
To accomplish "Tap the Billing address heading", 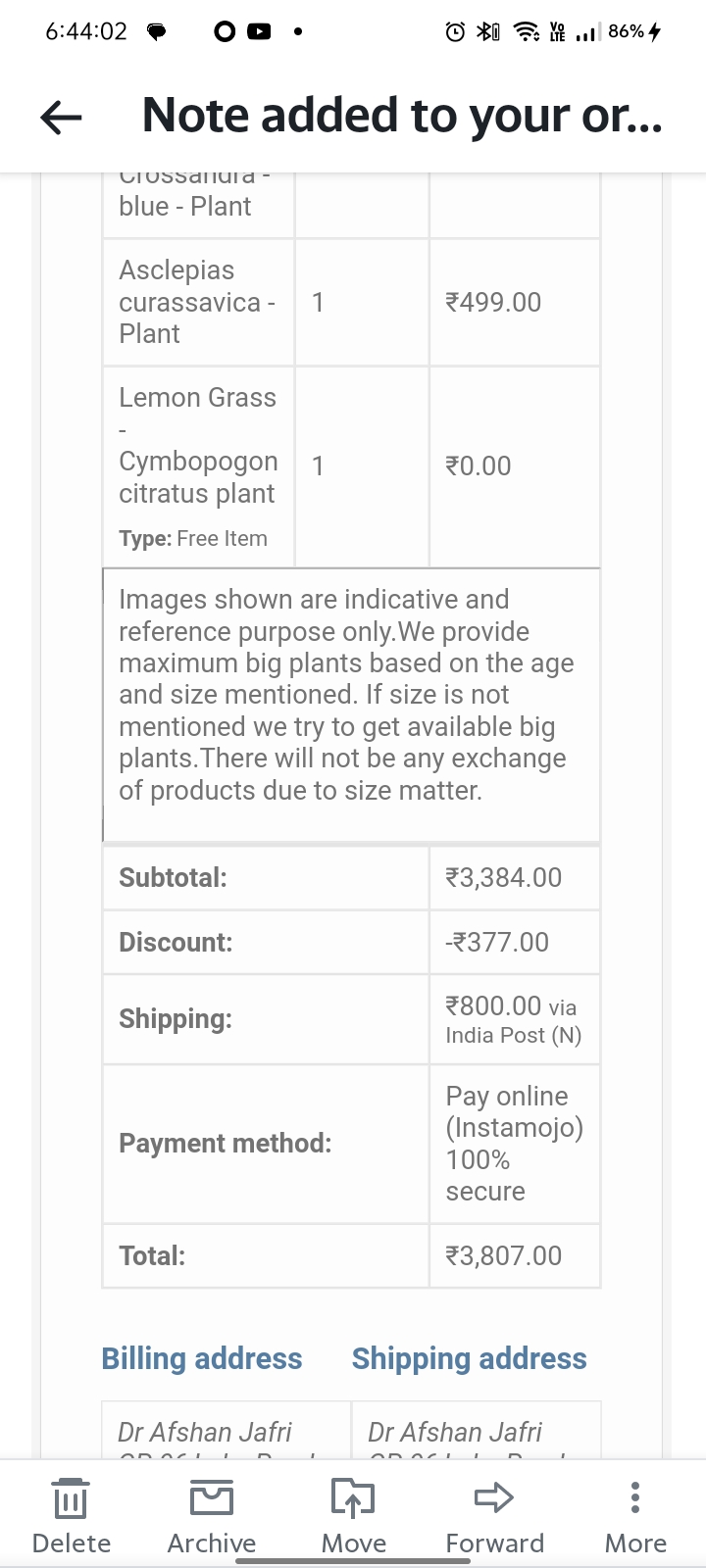I will point(202,1358).
